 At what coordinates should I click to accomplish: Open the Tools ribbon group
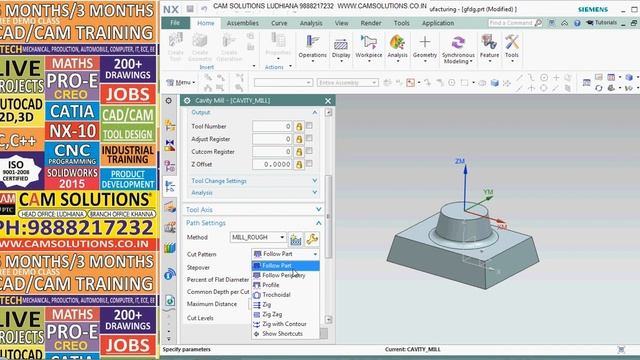point(511,48)
